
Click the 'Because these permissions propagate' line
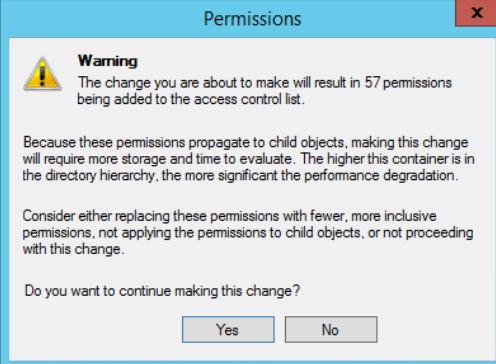click(246, 143)
